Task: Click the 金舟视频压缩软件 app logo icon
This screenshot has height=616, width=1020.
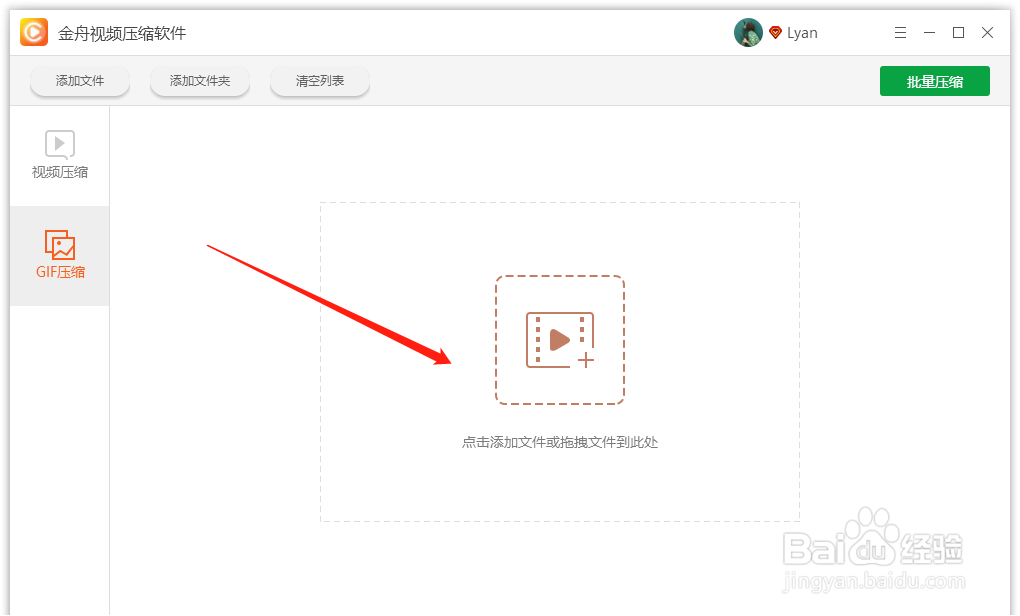Action: click(x=34, y=32)
